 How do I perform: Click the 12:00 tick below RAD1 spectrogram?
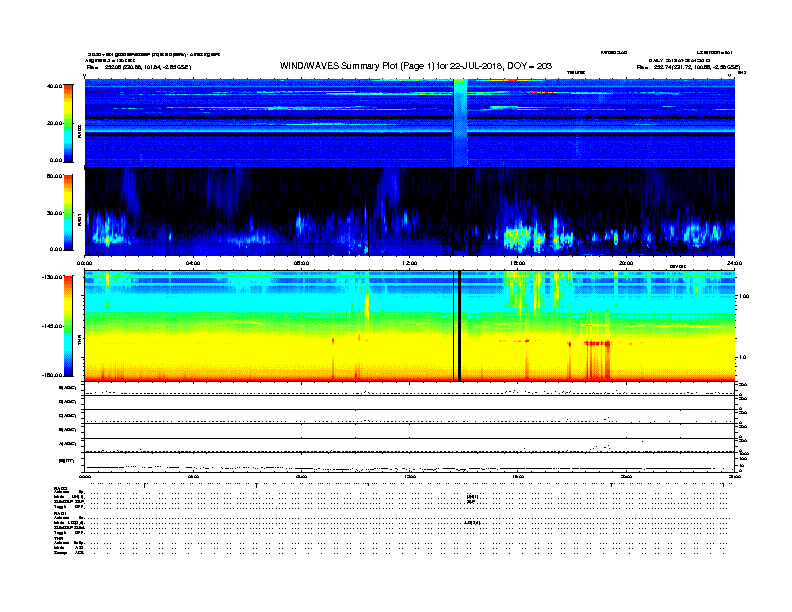pyautogui.click(x=410, y=263)
